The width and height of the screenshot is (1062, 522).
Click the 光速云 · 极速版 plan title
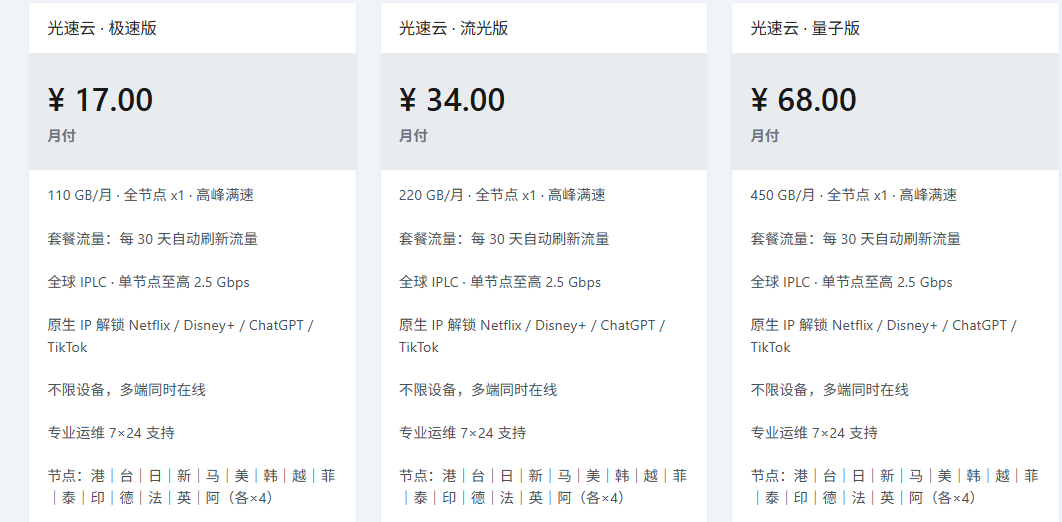102,28
